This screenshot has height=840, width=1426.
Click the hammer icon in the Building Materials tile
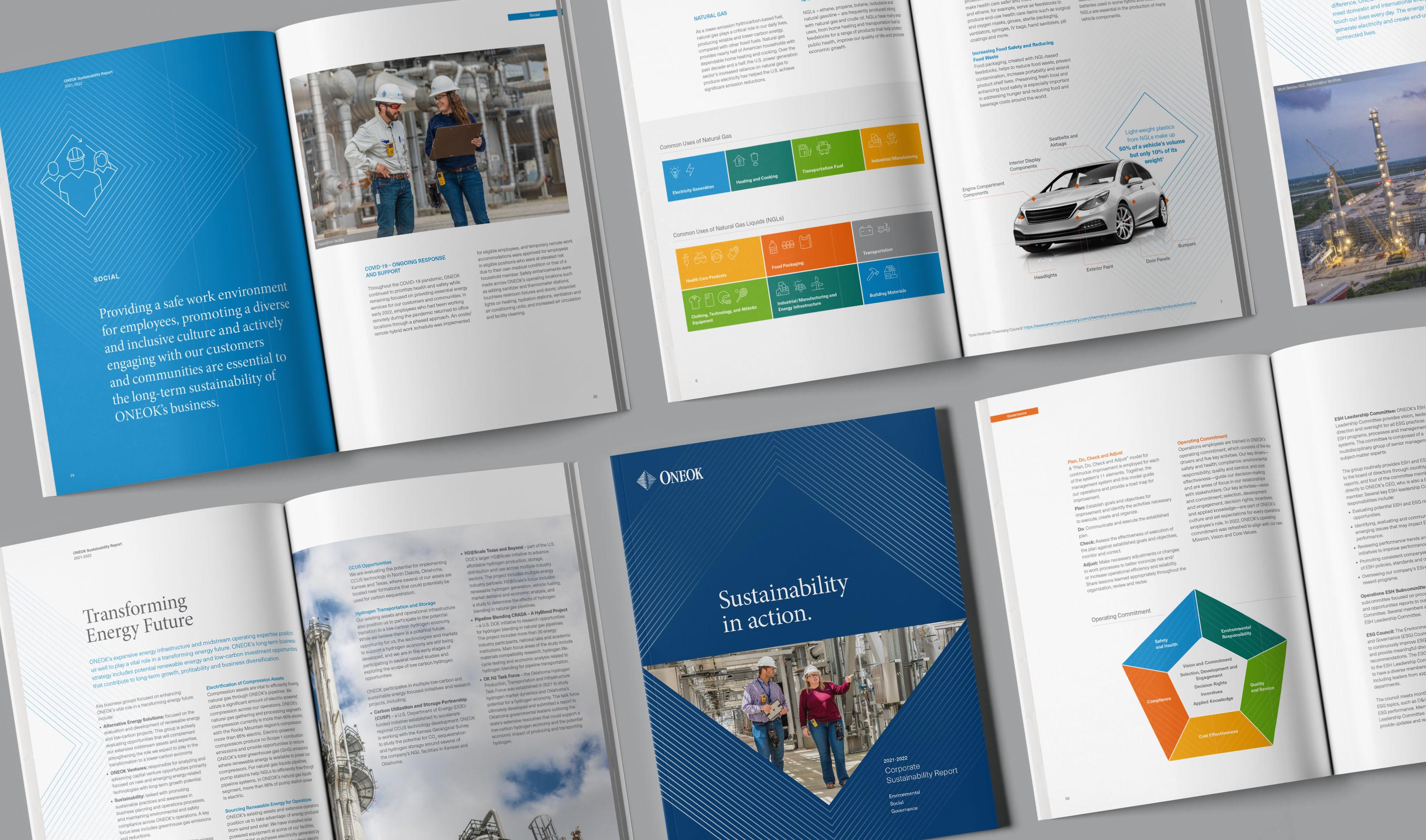tap(872, 274)
